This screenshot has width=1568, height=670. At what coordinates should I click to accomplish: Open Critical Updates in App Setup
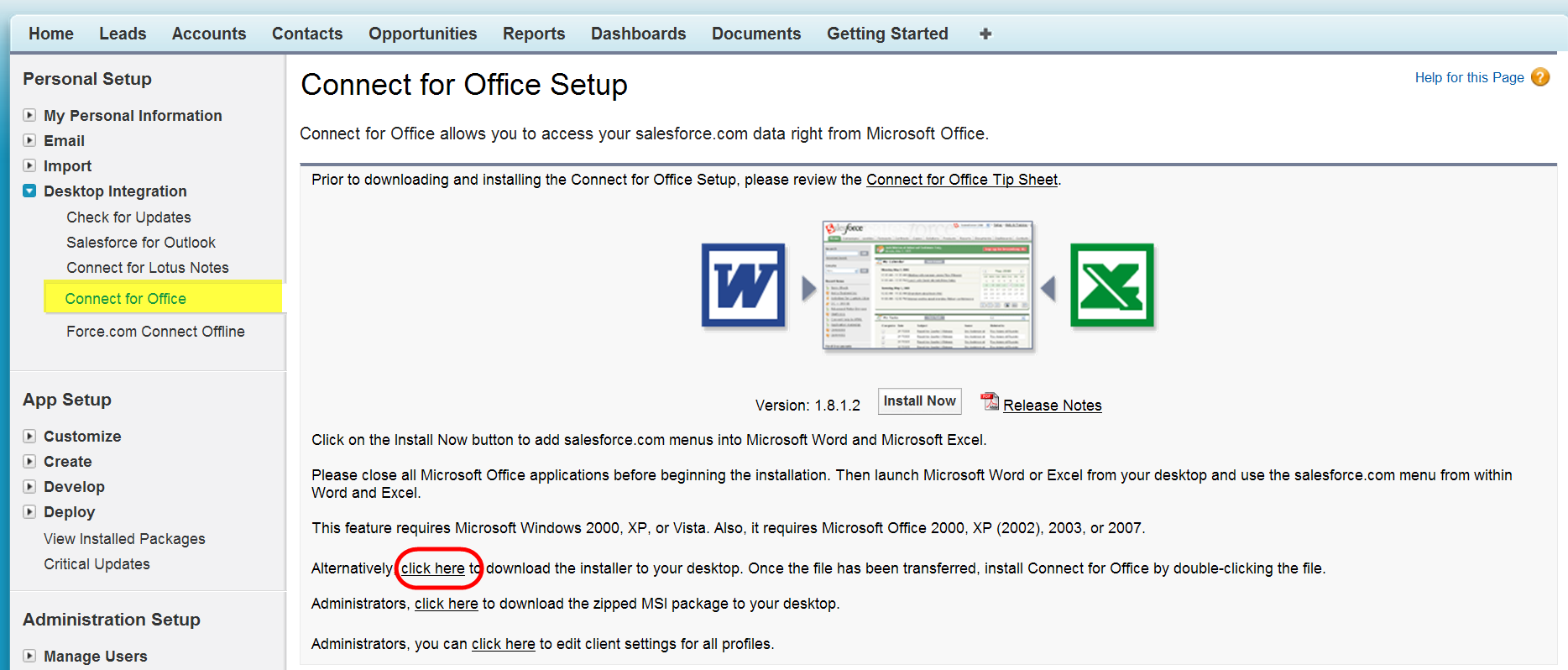coord(97,564)
